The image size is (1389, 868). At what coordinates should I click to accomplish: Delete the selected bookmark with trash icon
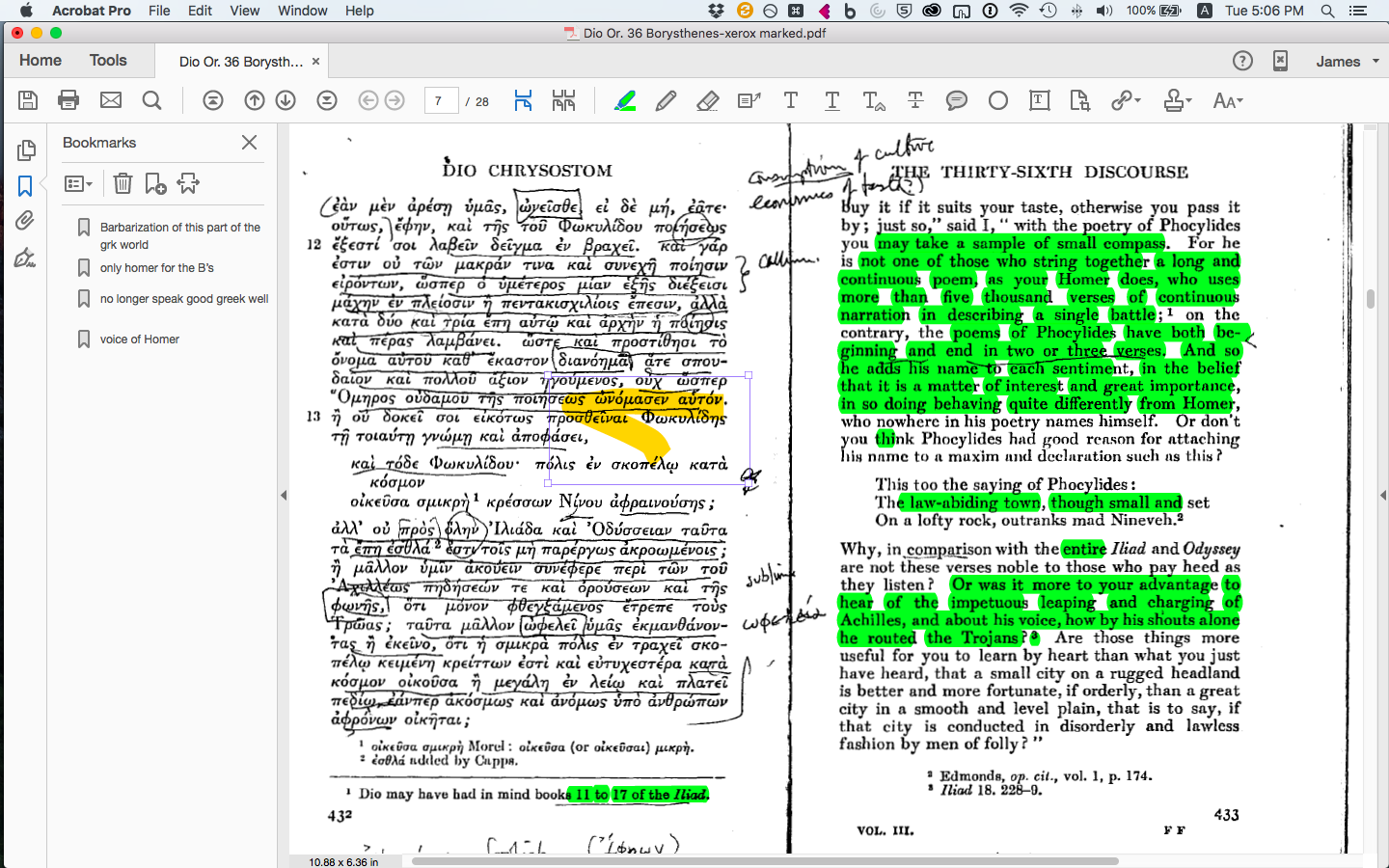(x=123, y=183)
